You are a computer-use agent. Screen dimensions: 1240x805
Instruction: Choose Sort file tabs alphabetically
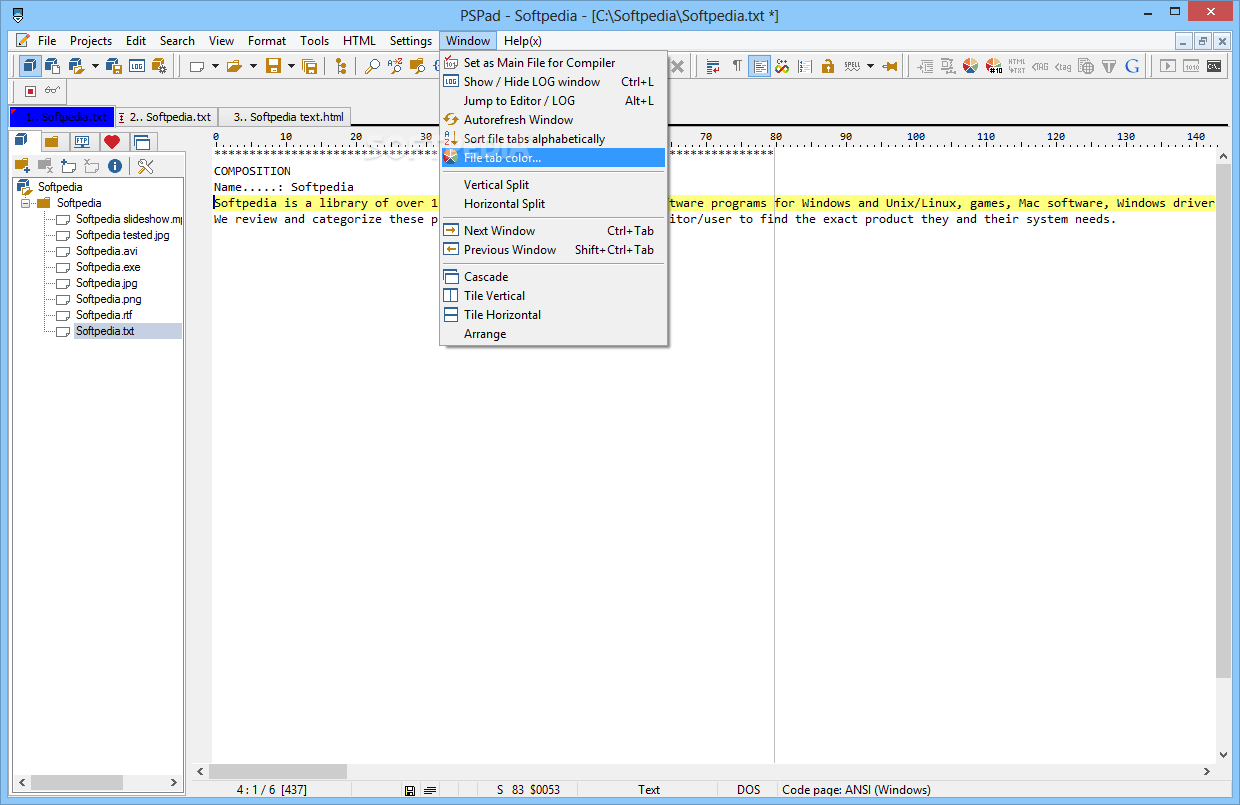pos(553,139)
